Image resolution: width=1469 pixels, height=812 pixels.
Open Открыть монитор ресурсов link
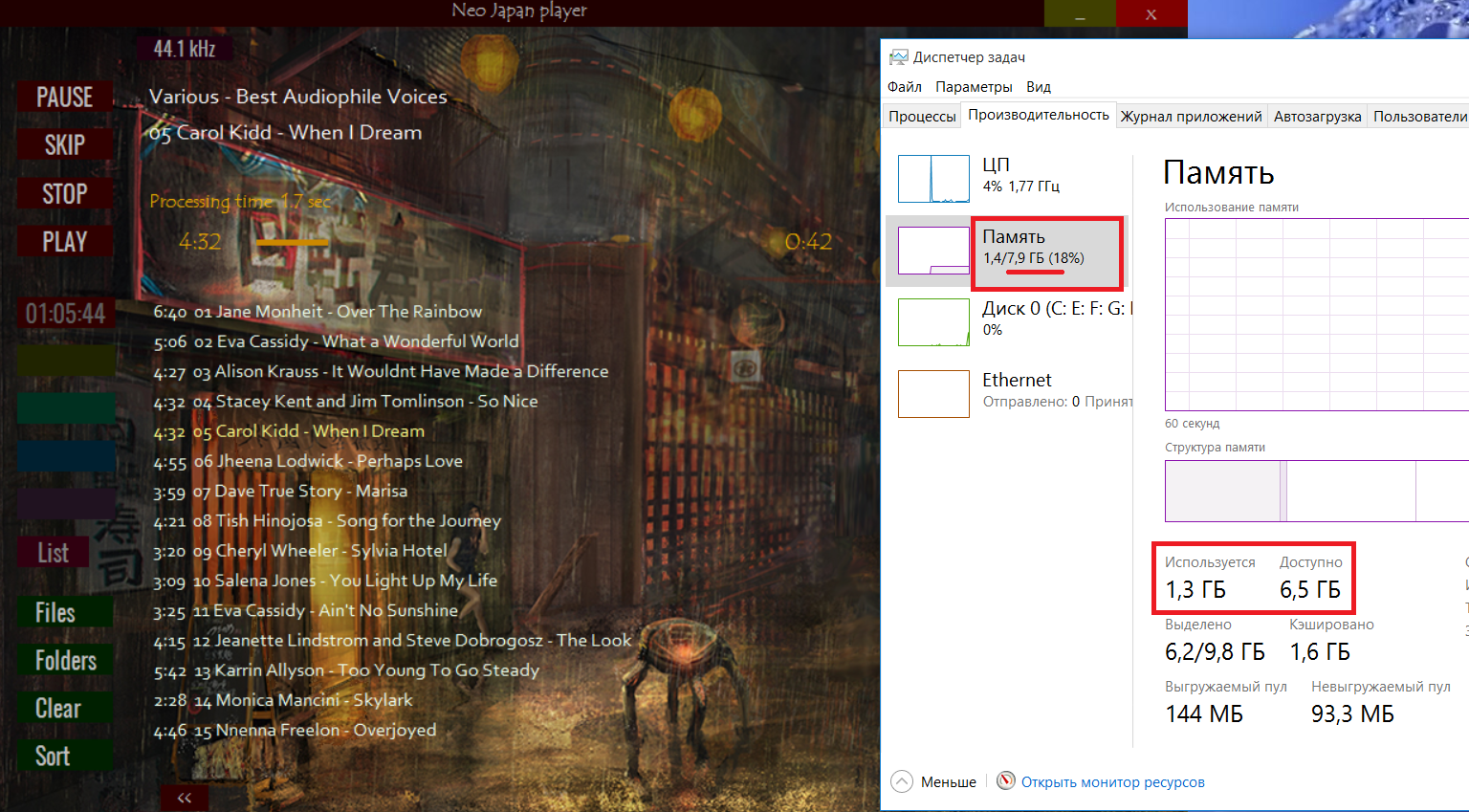click(x=1113, y=782)
